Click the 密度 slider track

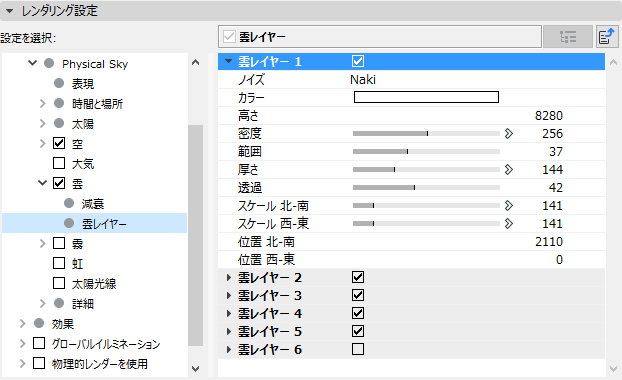[x=426, y=134]
